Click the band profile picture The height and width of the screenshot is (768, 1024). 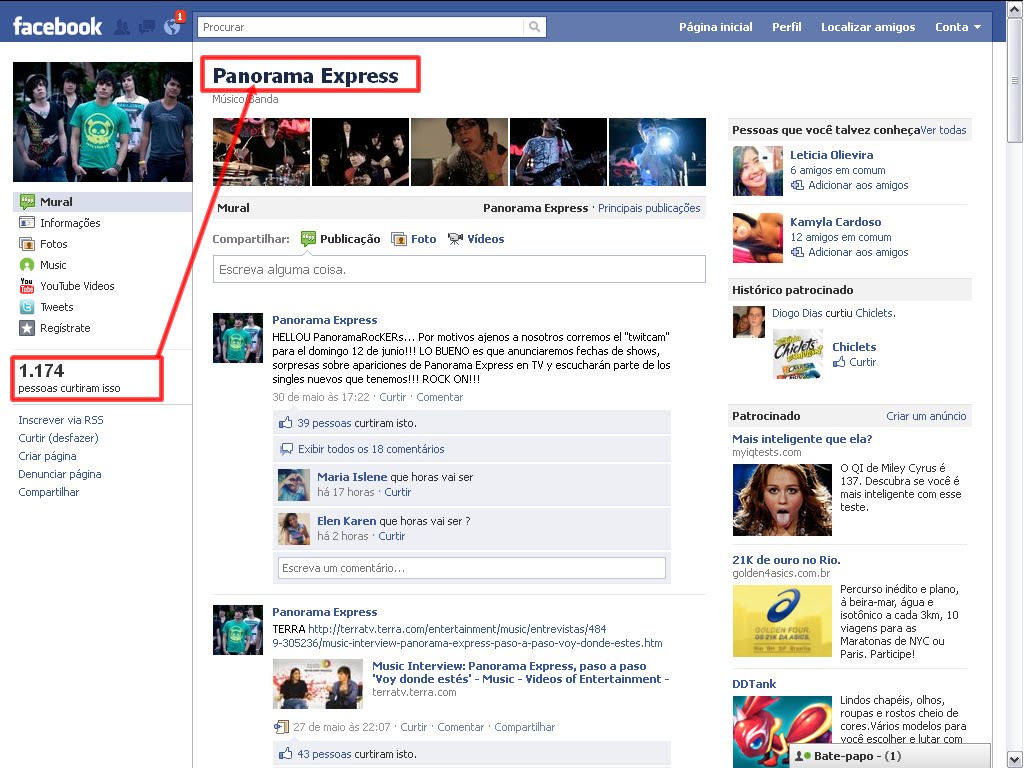103,121
